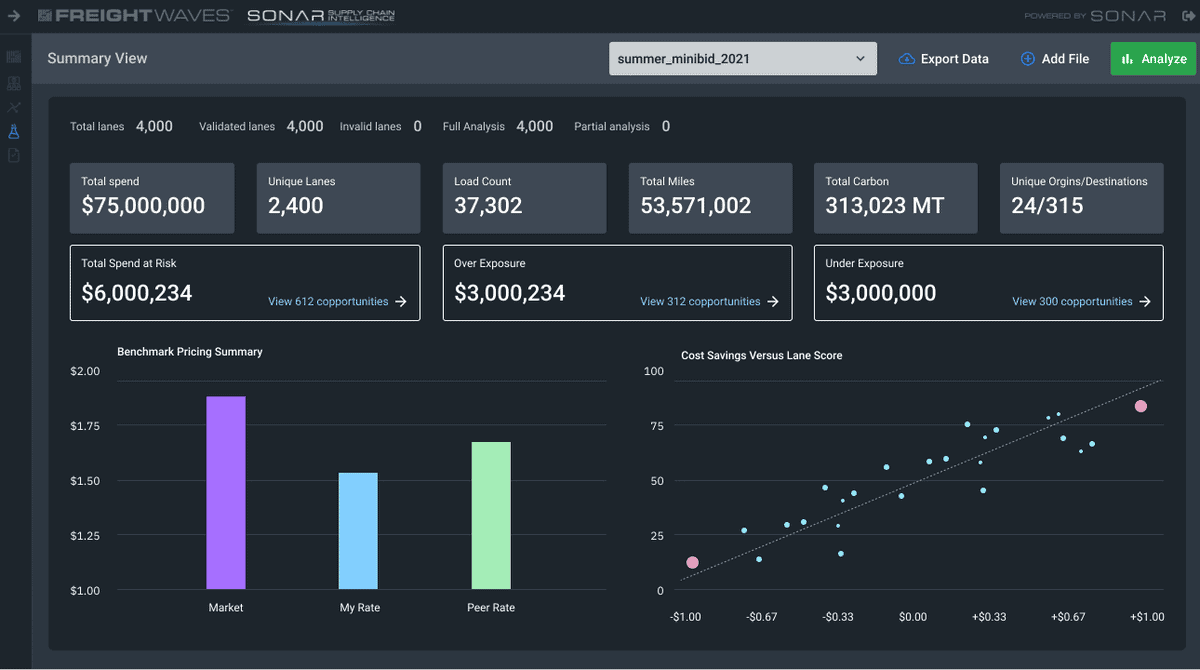Click the purple Market bar
This screenshot has height=670, width=1200.
(x=226, y=493)
